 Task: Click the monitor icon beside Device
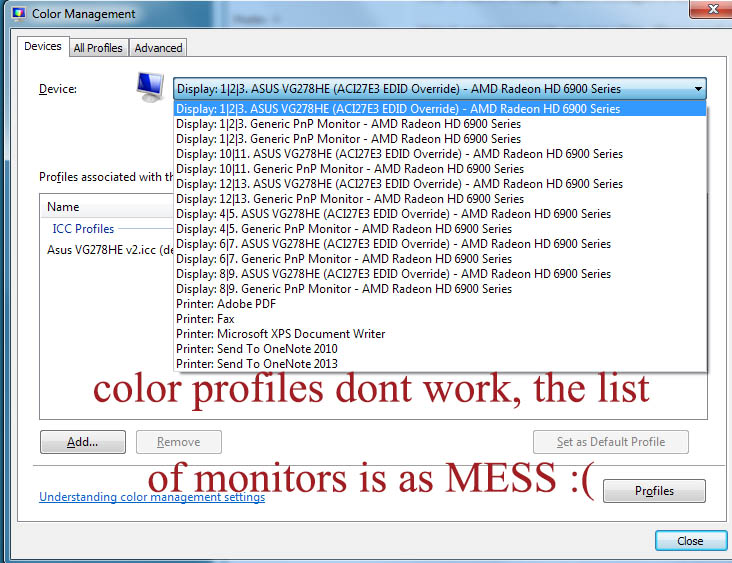click(x=150, y=87)
